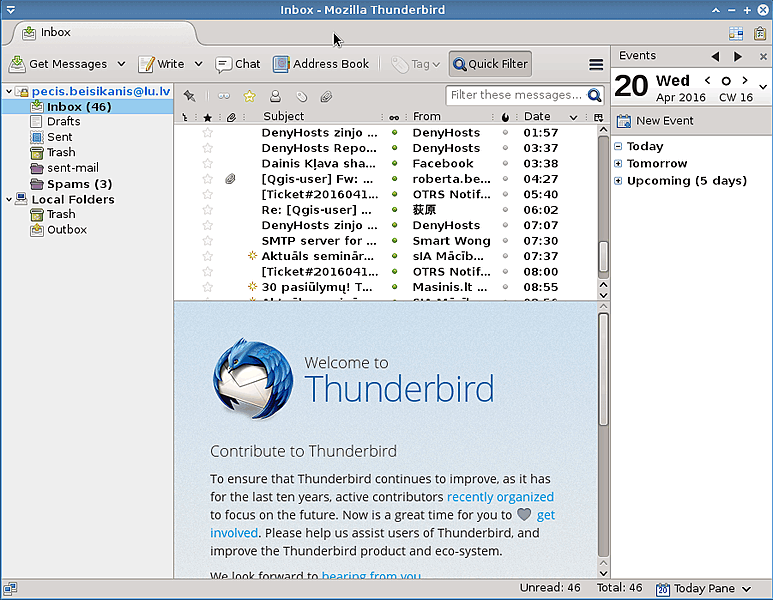Toggle the contacts-only quick filter
The height and width of the screenshot is (600, 773).
[x=275, y=96]
